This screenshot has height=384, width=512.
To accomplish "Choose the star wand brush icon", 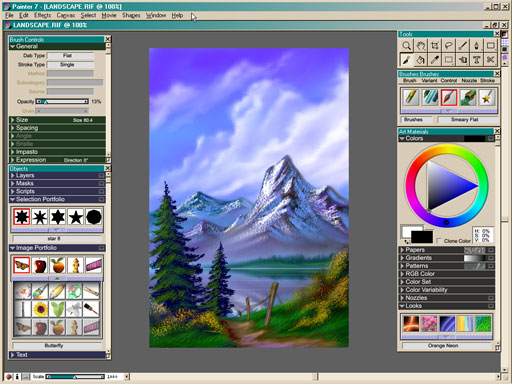I will coord(487,98).
